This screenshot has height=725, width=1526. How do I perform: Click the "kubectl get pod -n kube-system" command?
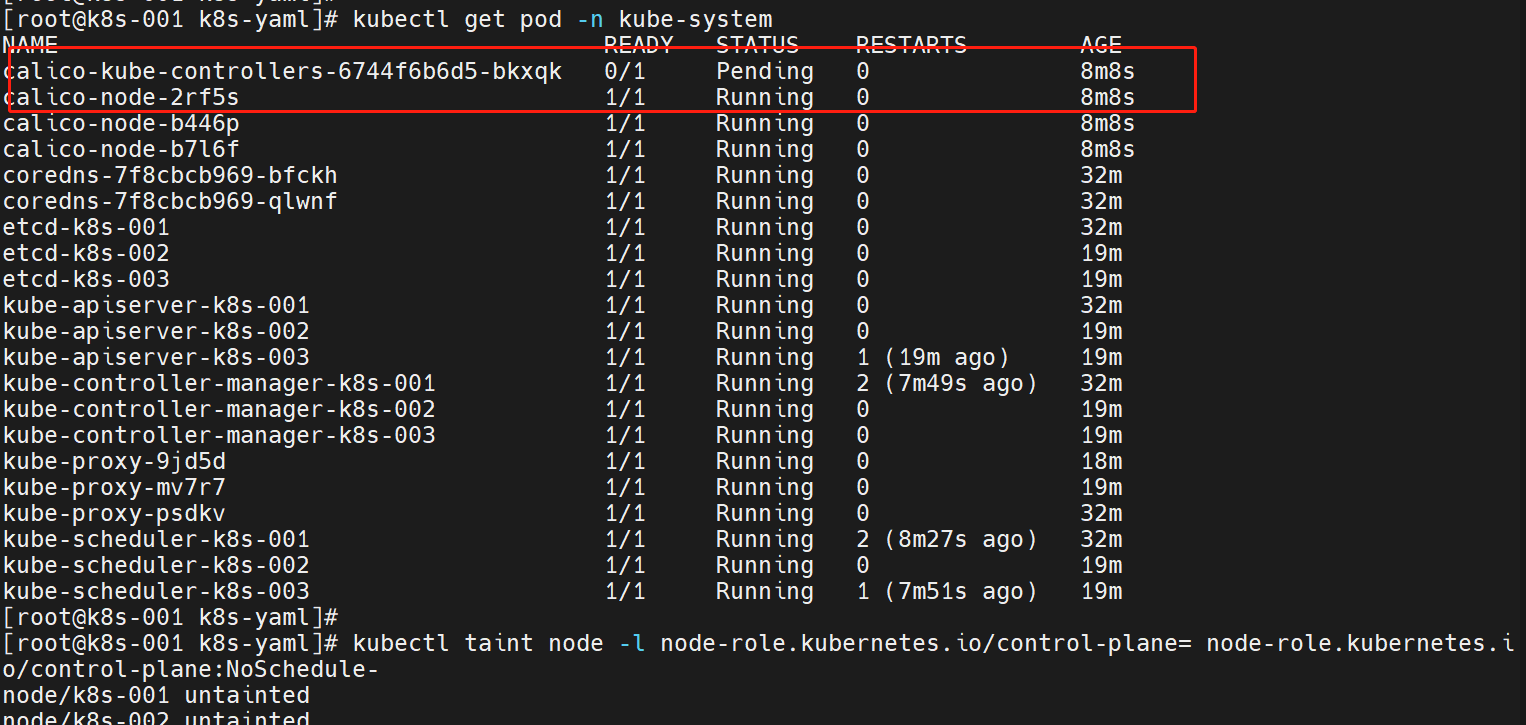(x=563, y=19)
